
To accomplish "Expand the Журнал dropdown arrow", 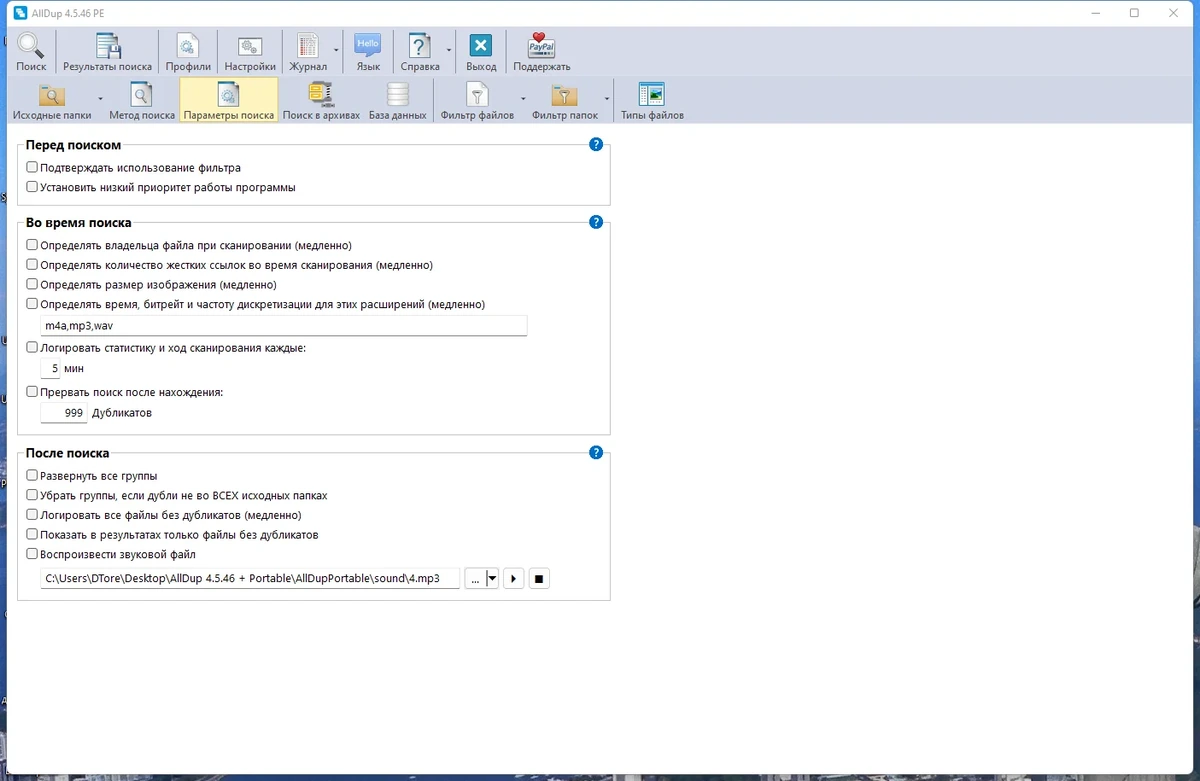I will 336,50.
